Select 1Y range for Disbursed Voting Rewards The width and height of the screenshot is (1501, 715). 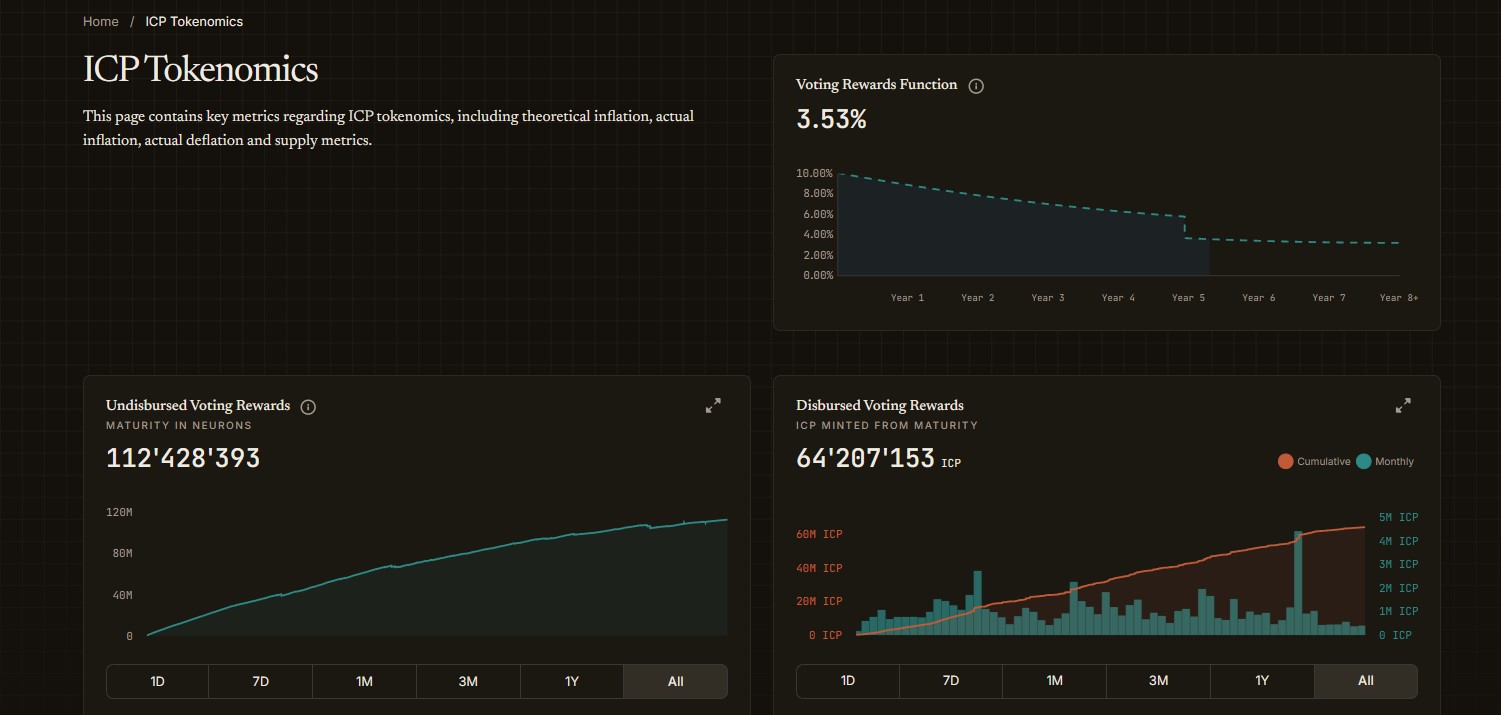point(1262,681)
